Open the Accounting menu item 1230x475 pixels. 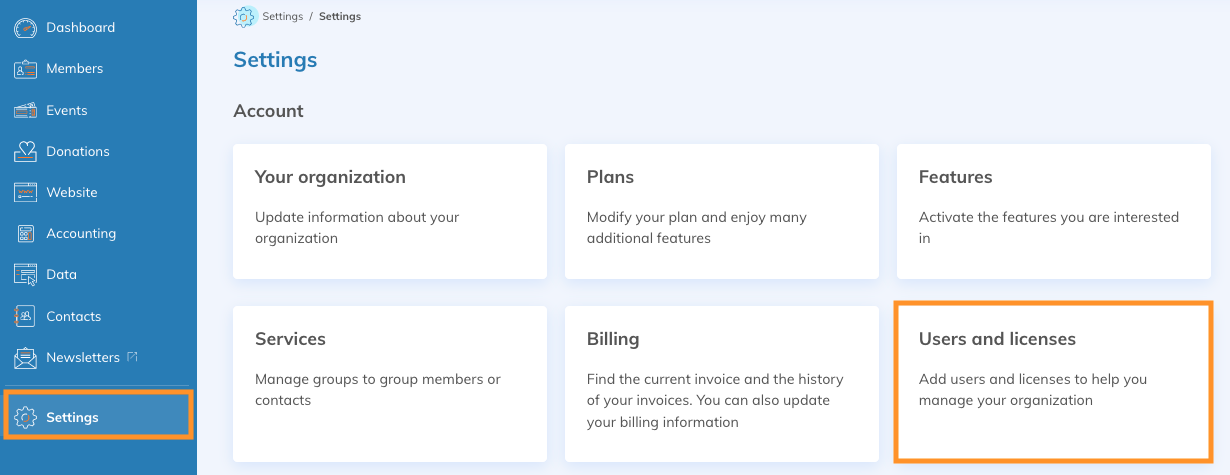pos(81,233)
